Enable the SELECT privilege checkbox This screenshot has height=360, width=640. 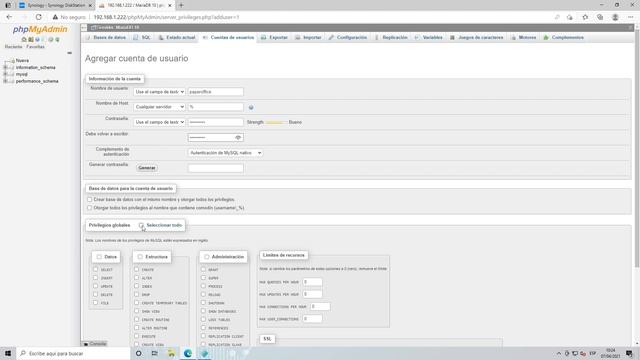(x=96, y=269)
